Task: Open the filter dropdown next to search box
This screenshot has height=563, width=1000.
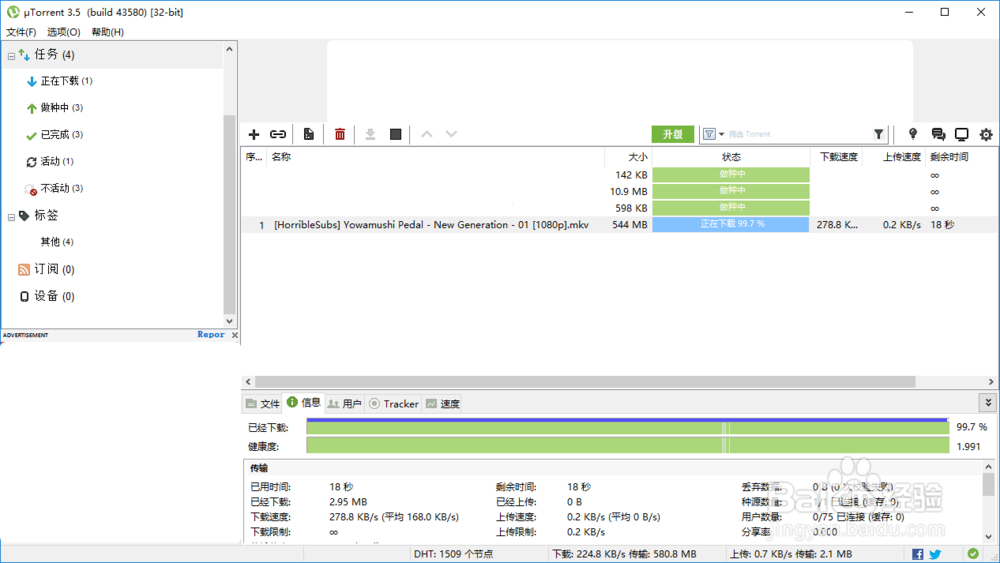Action: tap(714, 134)
